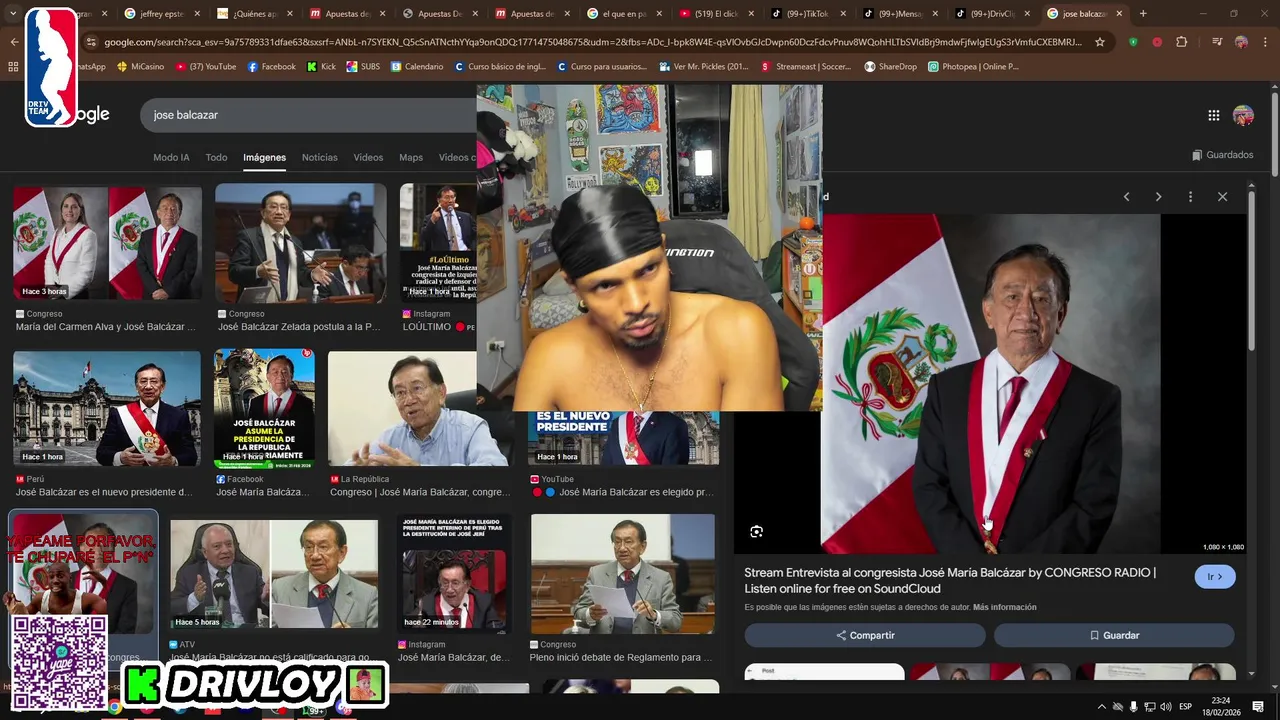
Task: Open bookmarks bar apps grid icon
Action: click(x=13, y=66)
